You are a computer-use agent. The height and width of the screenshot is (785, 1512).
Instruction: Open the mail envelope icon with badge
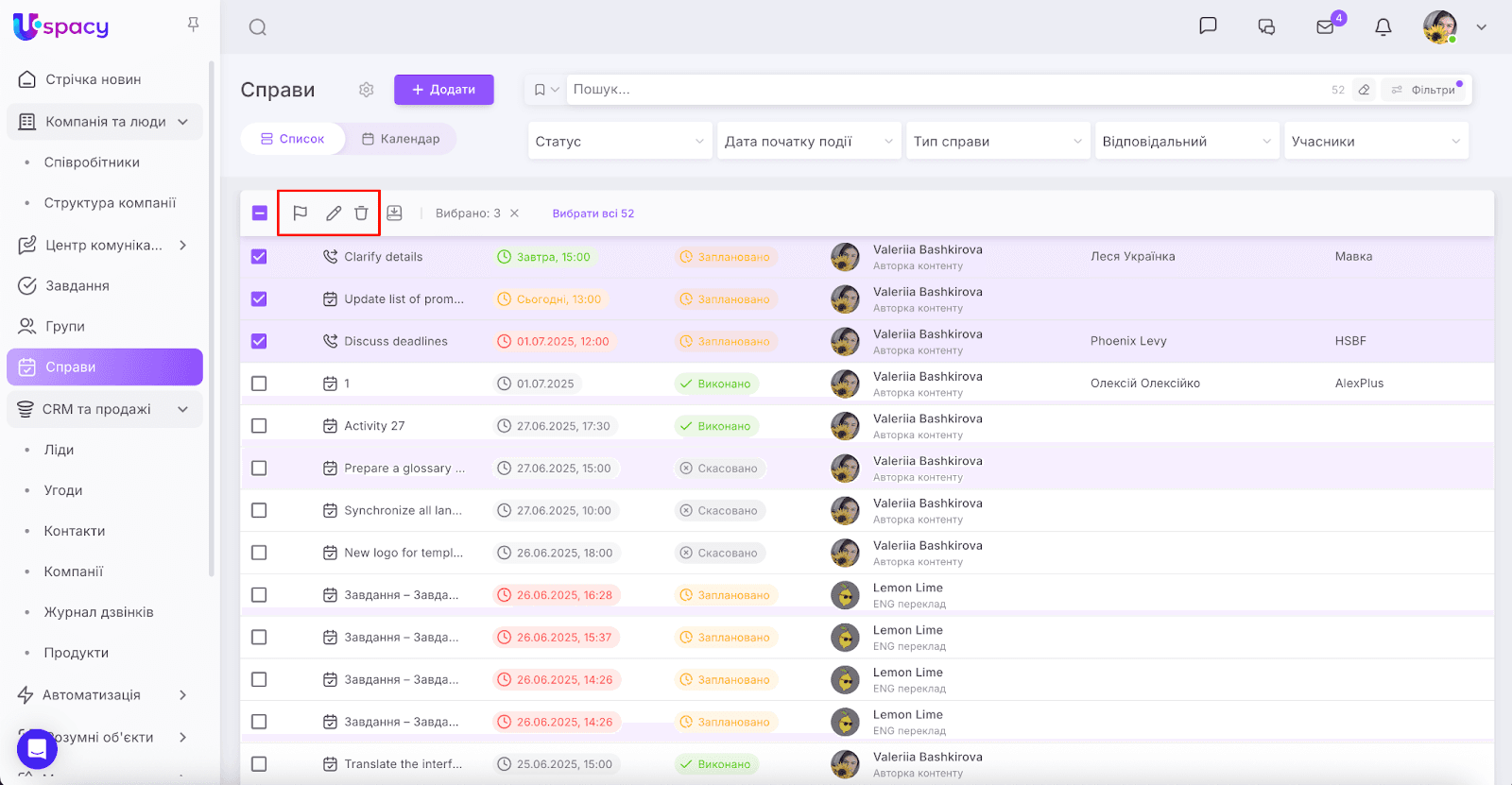click(x=1325, y=27)
